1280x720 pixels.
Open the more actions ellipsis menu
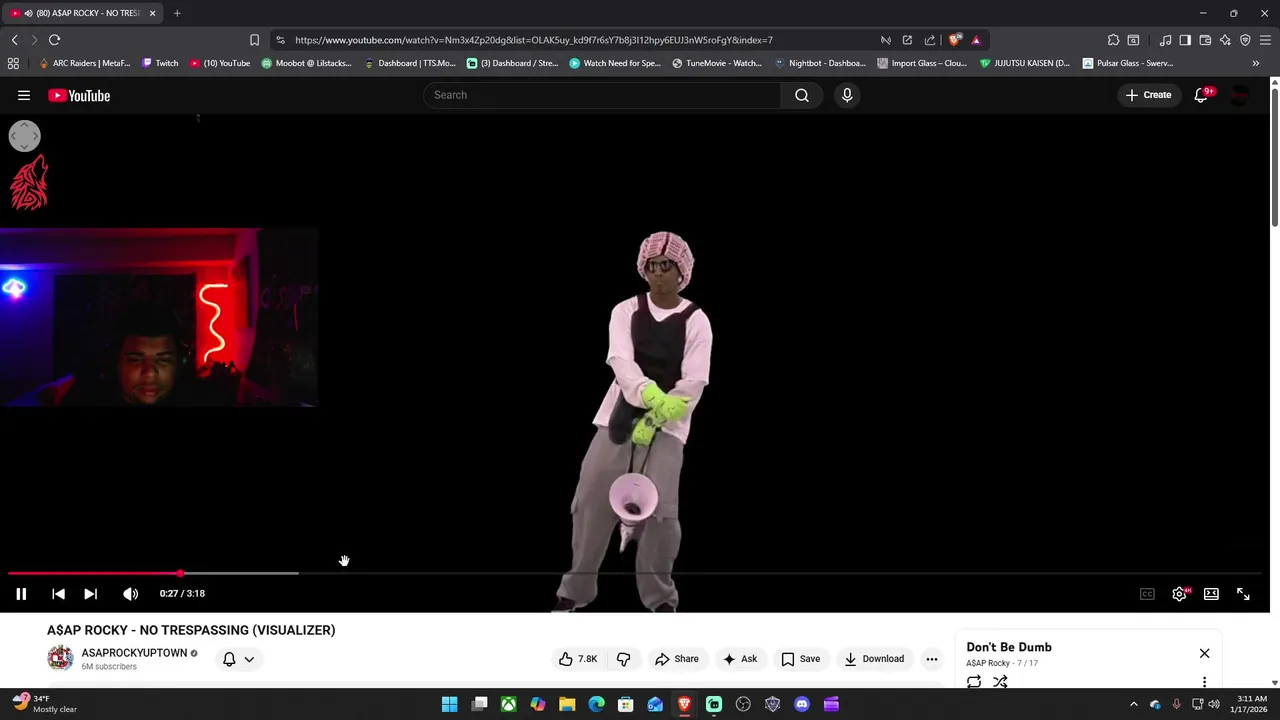point(932,659)
